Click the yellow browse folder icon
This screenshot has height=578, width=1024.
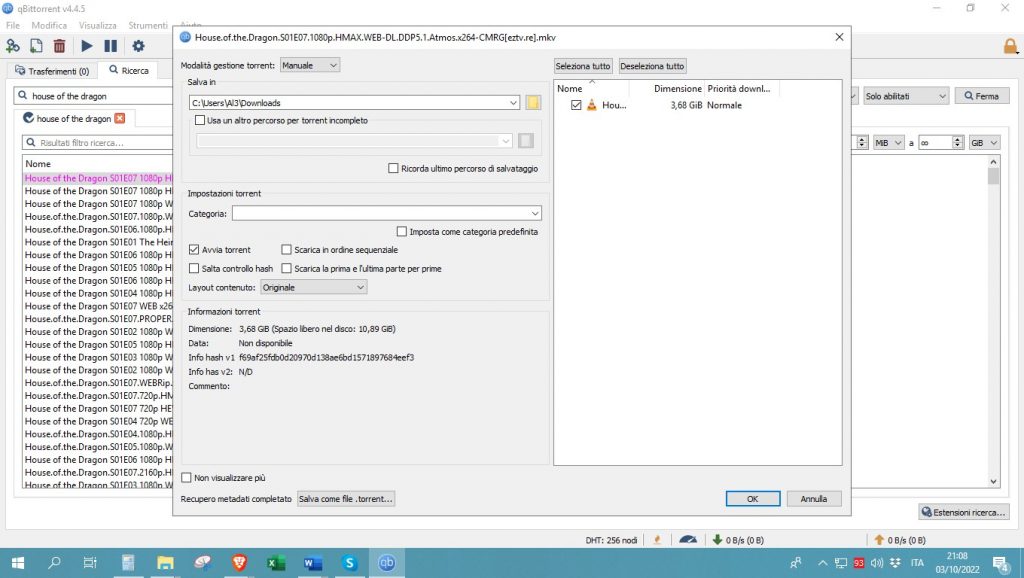pos(533,103)
